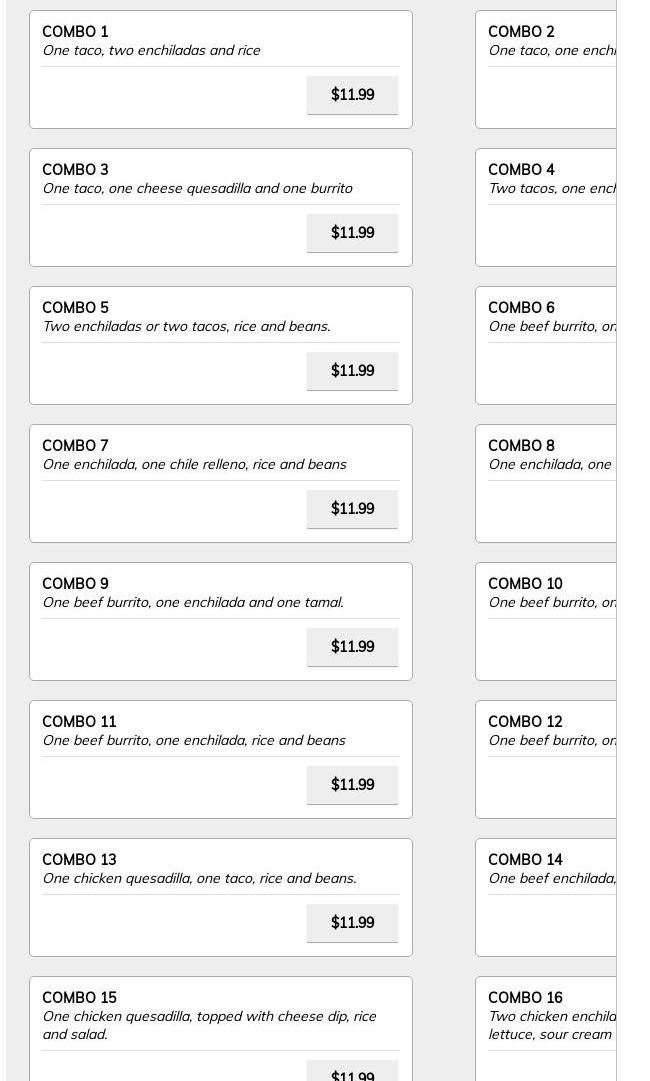The image size is (650, 1081).
Task: Click the COMBO 12 card title
Action: pyautogui.click(x=525, y=721)
